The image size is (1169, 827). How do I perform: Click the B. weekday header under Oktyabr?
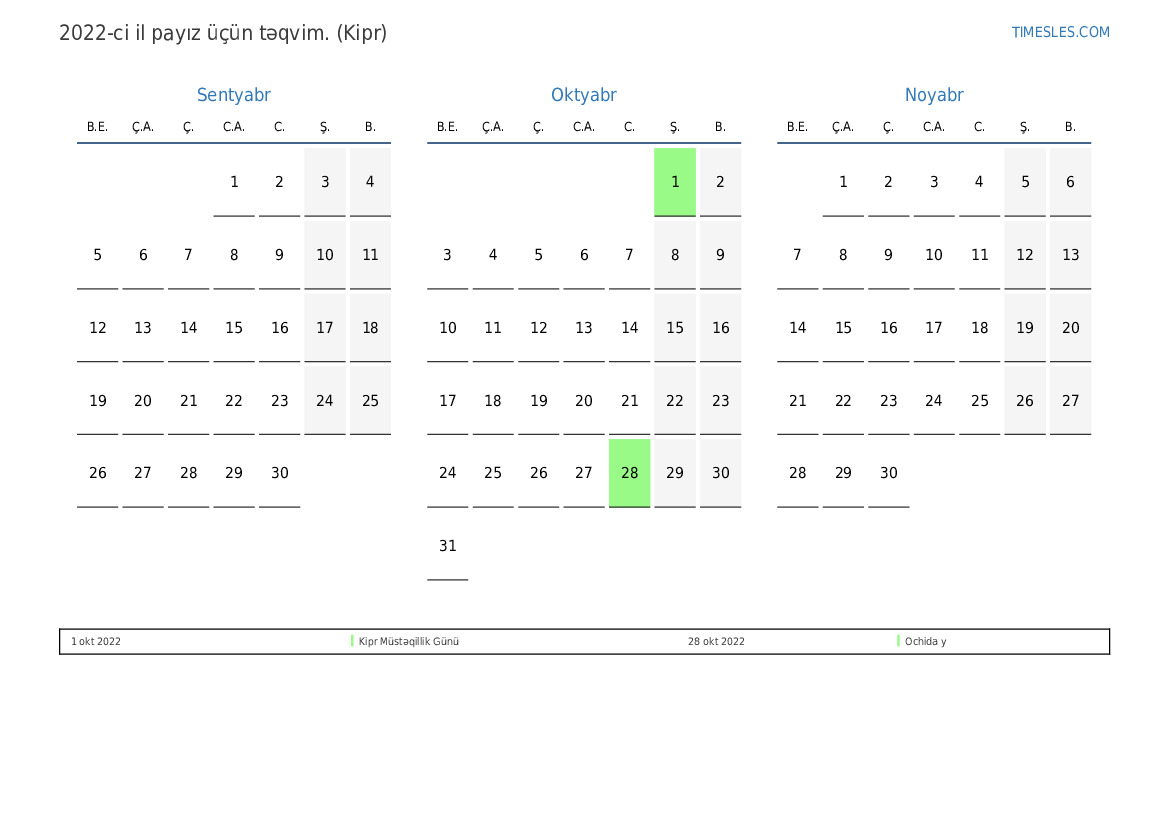[x=720, y=127]
